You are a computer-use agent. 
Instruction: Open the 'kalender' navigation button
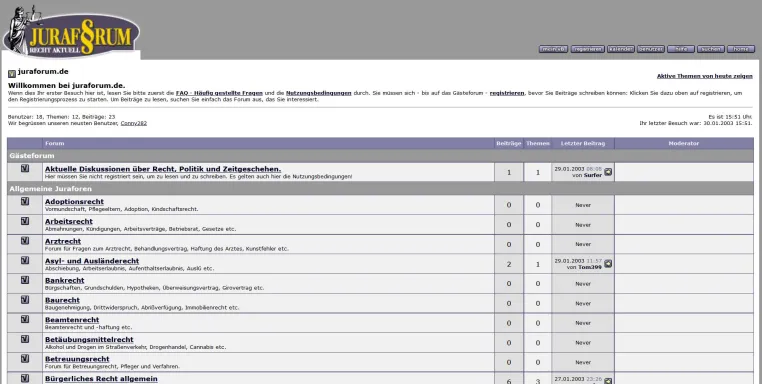tap(621, 49)
